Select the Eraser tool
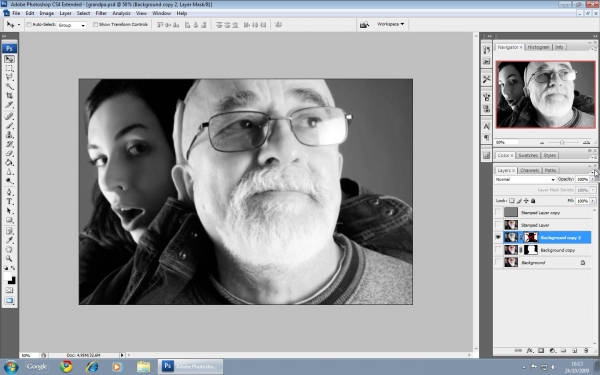 [x=9, y=153]
